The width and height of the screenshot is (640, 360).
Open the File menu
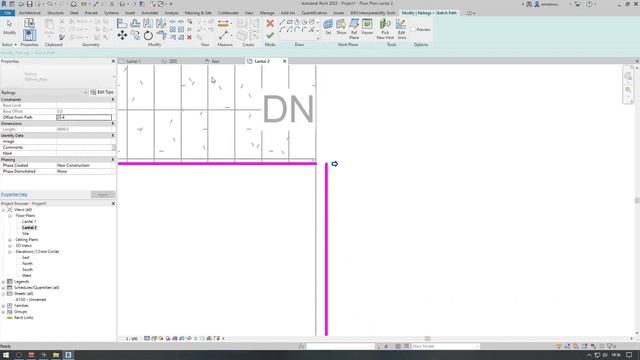coord(7,13)
